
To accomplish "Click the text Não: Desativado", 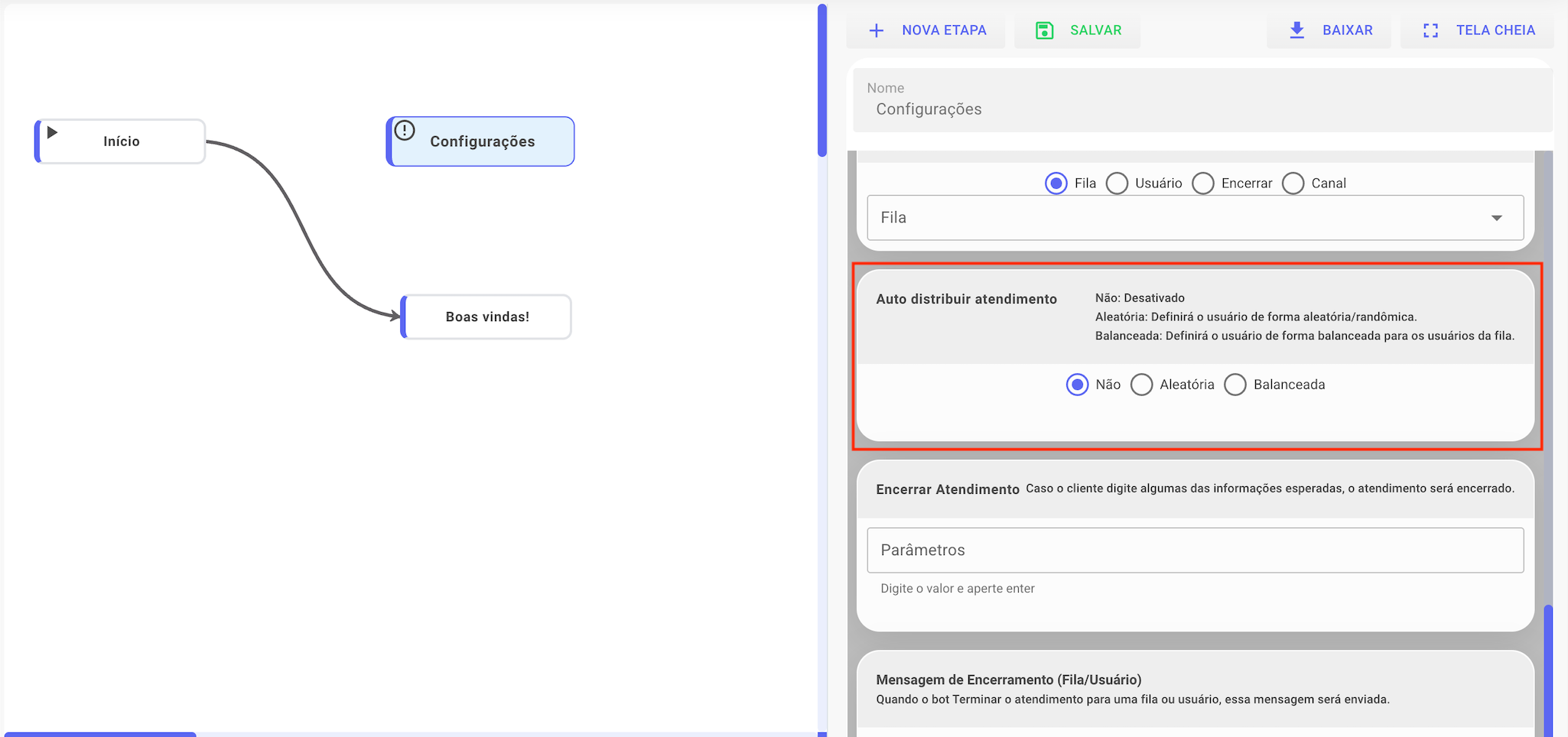I will click(x=1140, y=298).
